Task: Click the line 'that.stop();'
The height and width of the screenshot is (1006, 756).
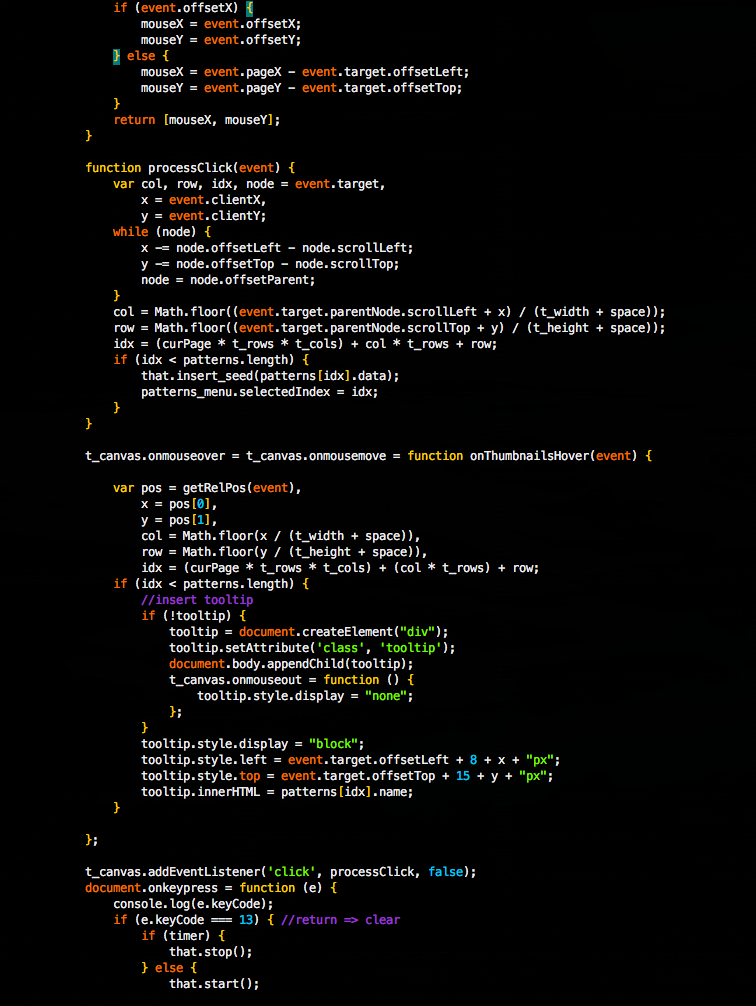Action: [x=210, y=952]
